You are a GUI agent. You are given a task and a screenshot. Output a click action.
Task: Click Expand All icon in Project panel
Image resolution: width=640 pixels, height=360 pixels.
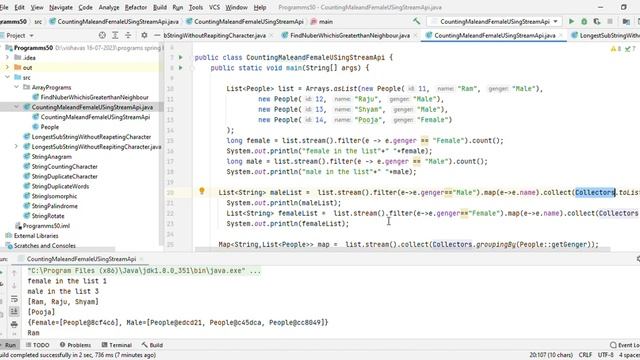[115, 36]
